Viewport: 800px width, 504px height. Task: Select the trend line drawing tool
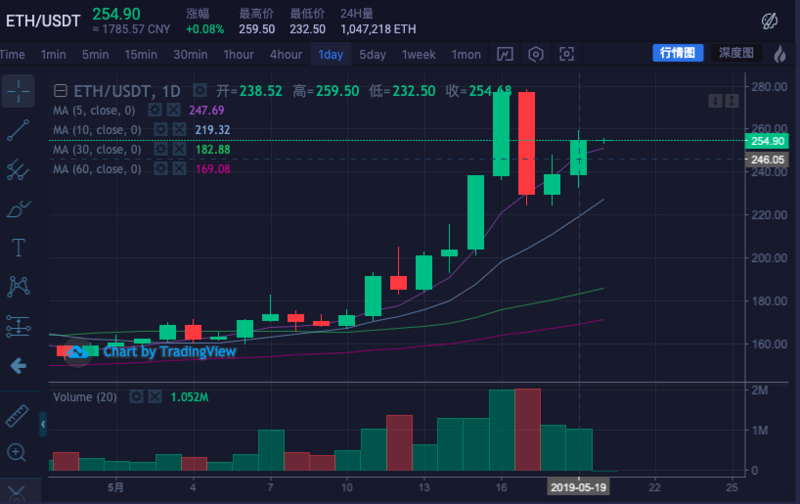(18, 131)
